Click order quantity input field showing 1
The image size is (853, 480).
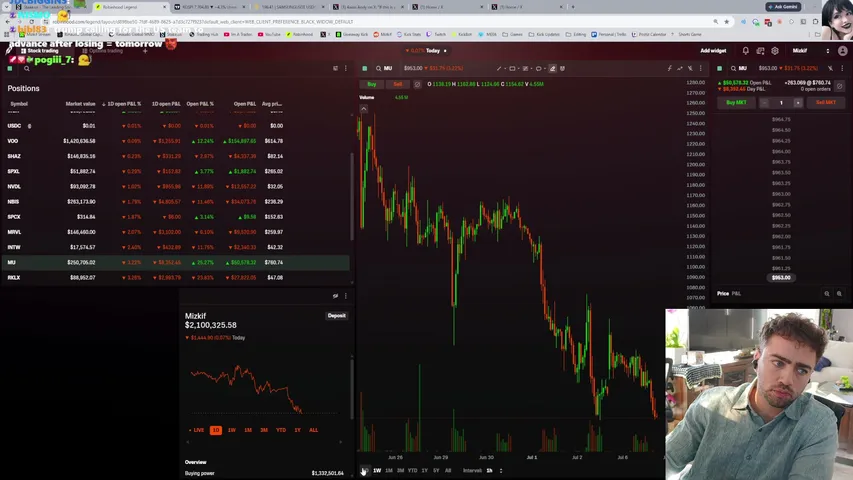781,103
